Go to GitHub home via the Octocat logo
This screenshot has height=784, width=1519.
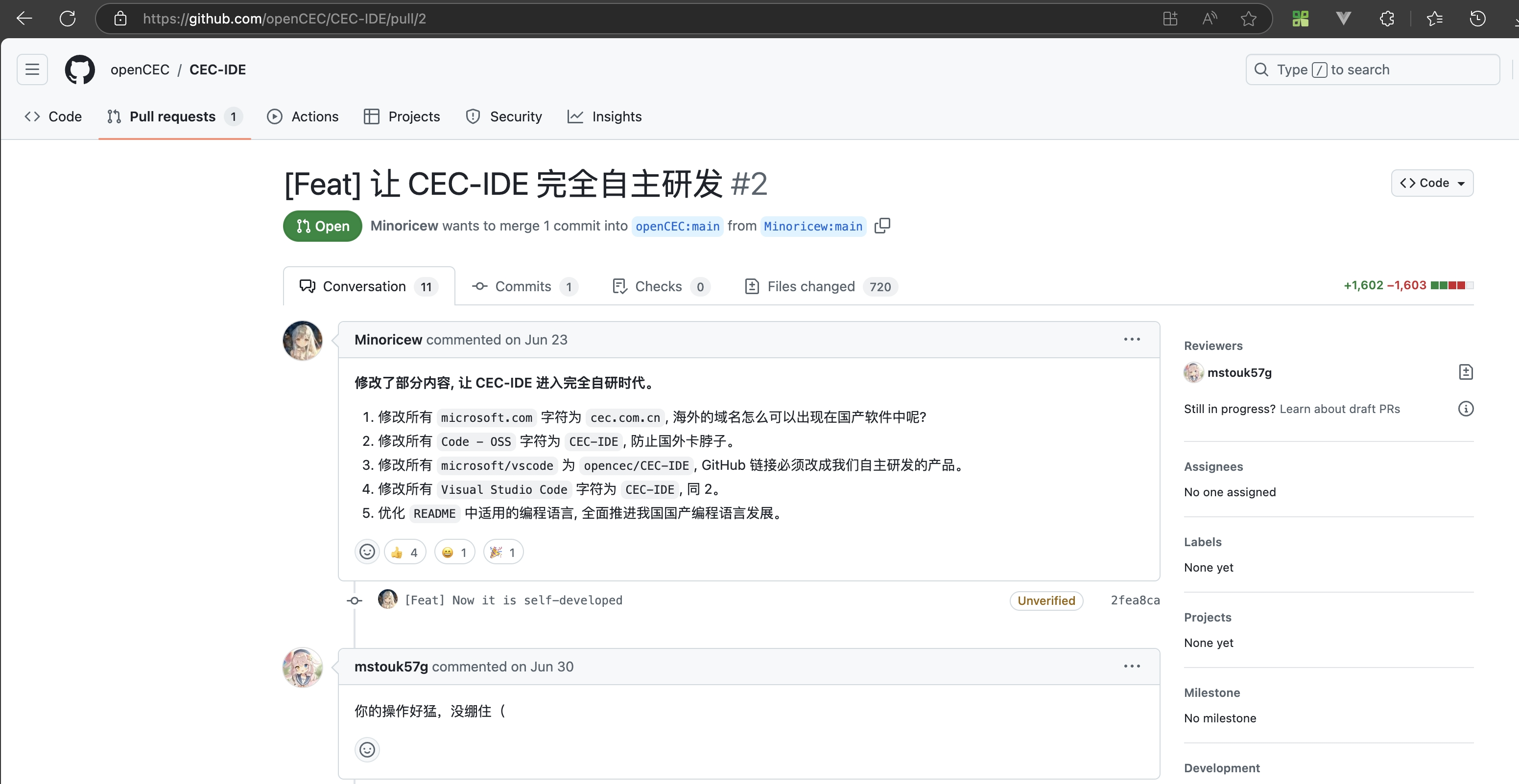click(80, 69)
